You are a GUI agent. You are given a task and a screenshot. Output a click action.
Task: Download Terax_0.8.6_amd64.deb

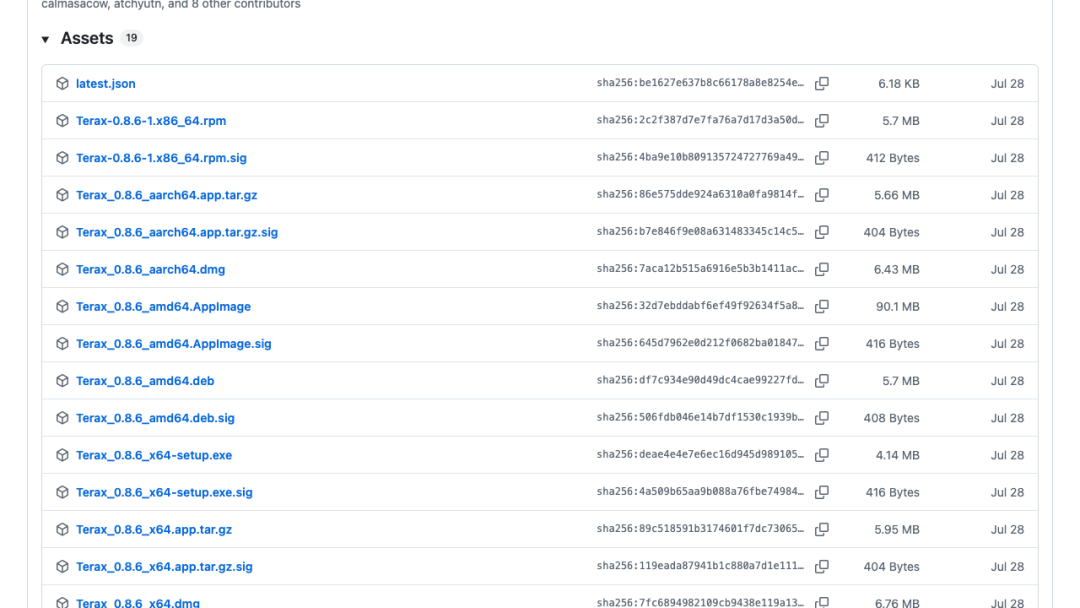(x=145, y=381)
